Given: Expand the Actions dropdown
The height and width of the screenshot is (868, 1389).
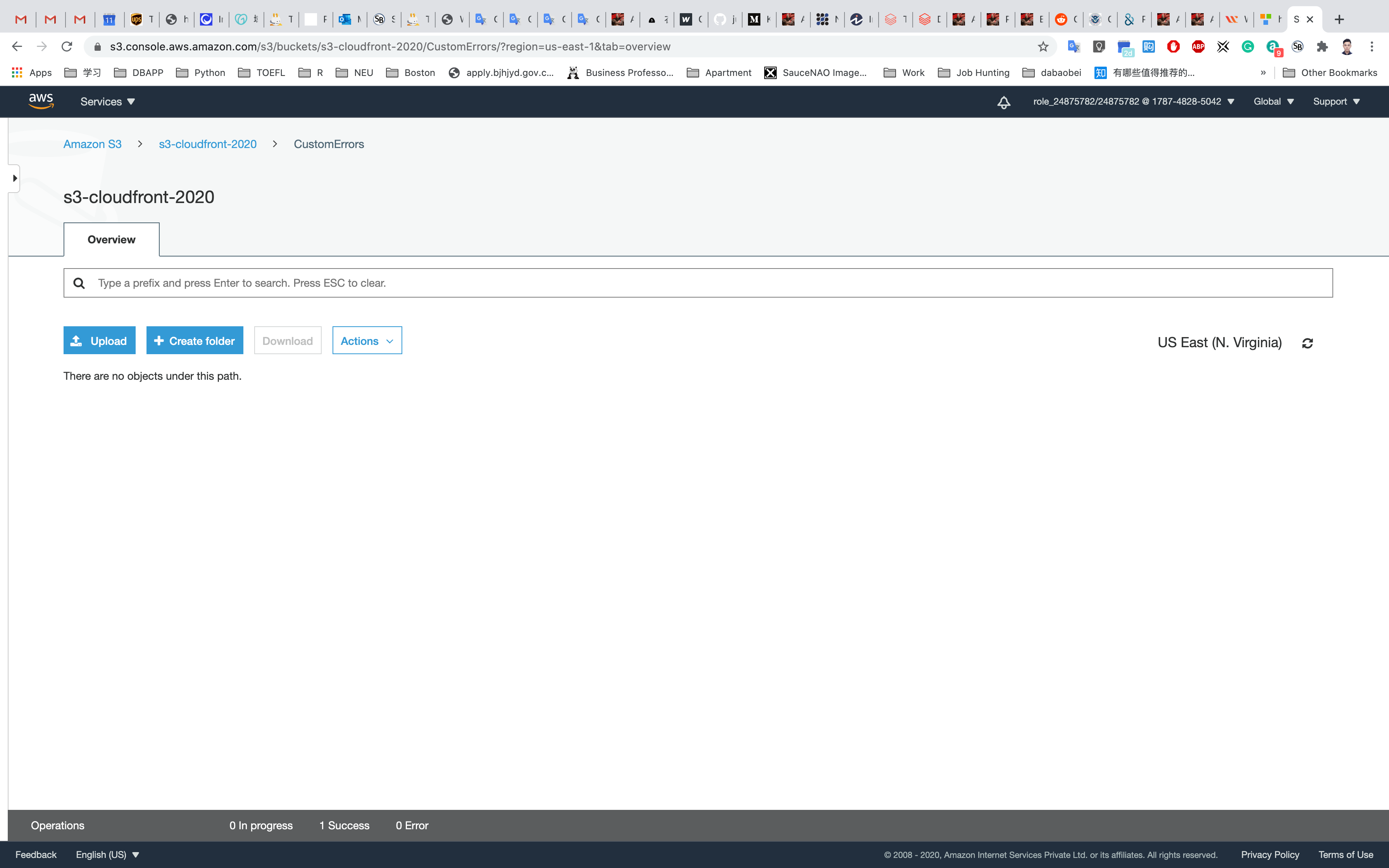Looking at the screenshot, I should 367,341.
